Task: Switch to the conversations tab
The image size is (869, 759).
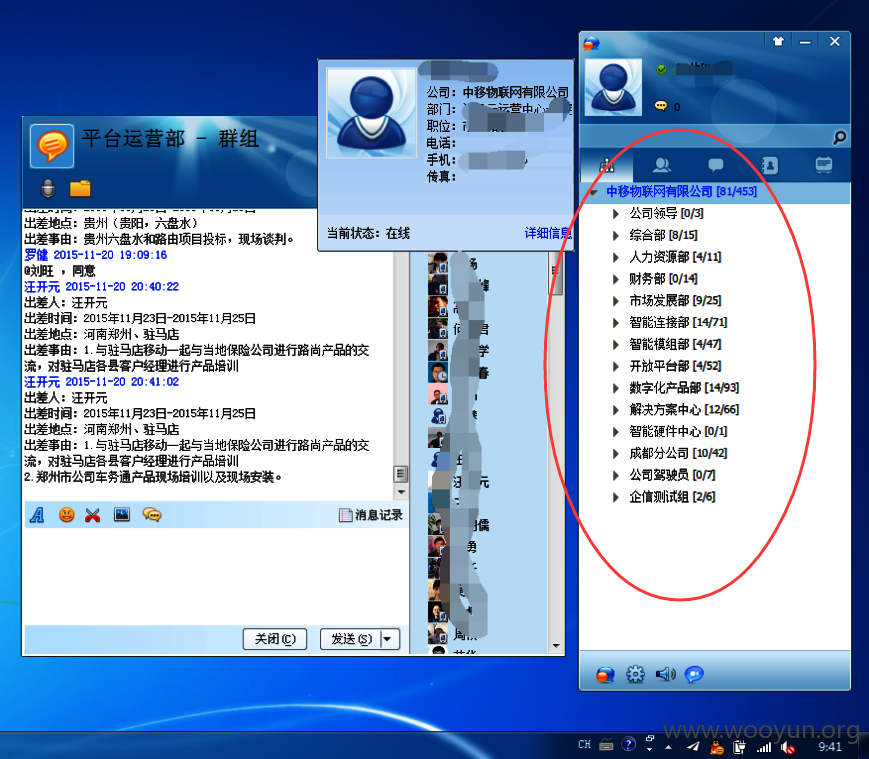Action: click(x=715, y=165)
